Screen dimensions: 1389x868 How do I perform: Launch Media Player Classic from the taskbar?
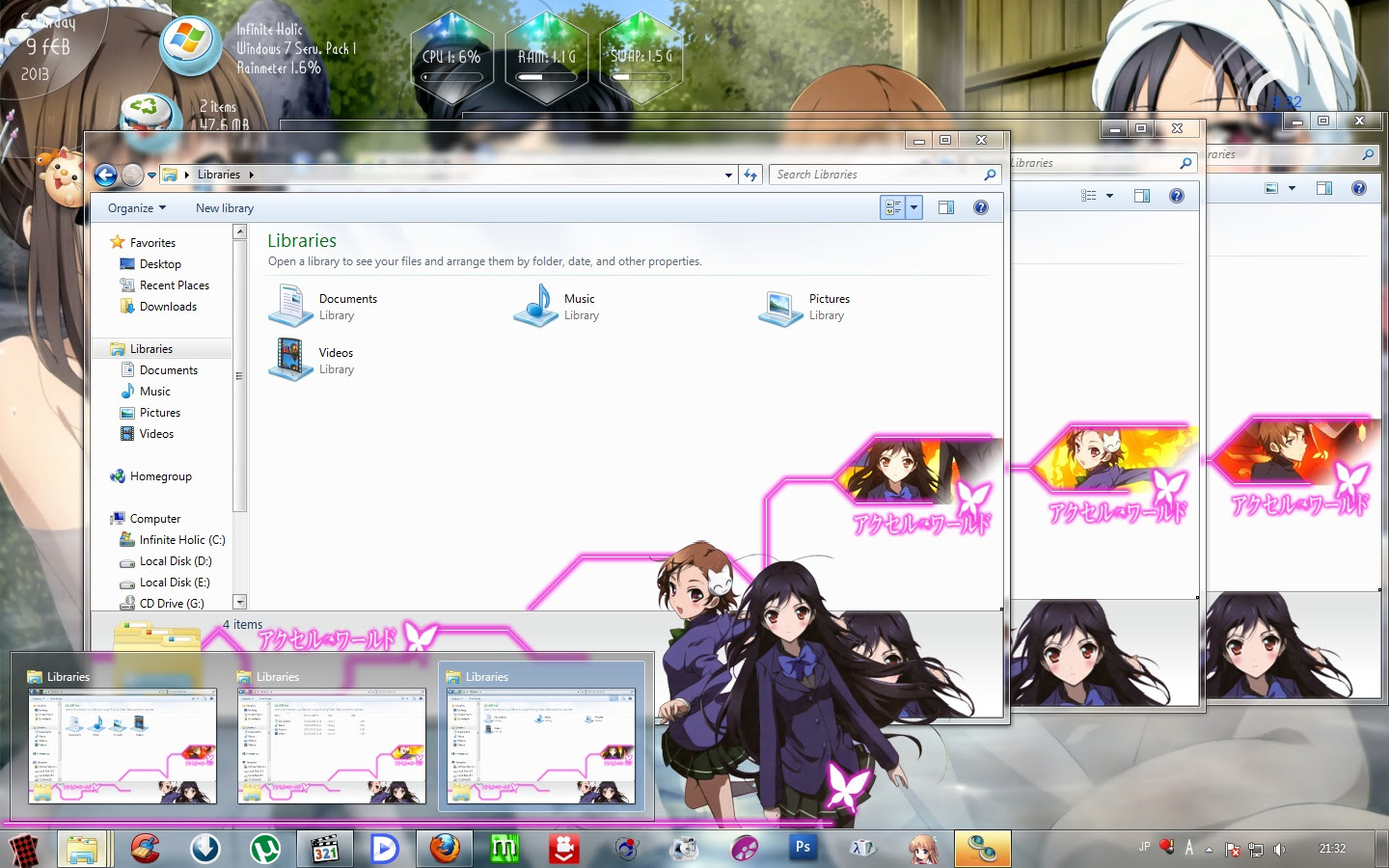pos(325,849)
